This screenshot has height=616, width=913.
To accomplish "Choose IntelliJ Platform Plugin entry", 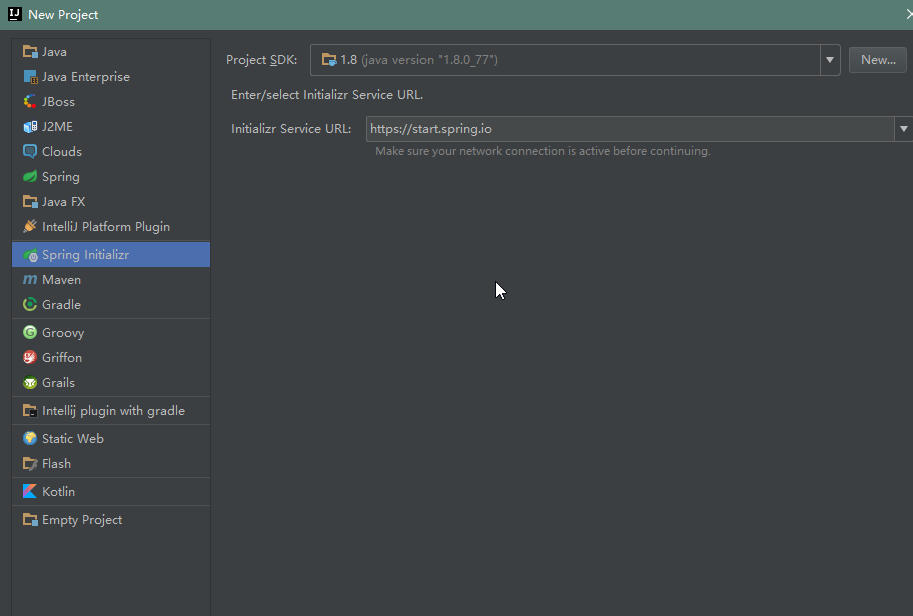I will 105,227.
